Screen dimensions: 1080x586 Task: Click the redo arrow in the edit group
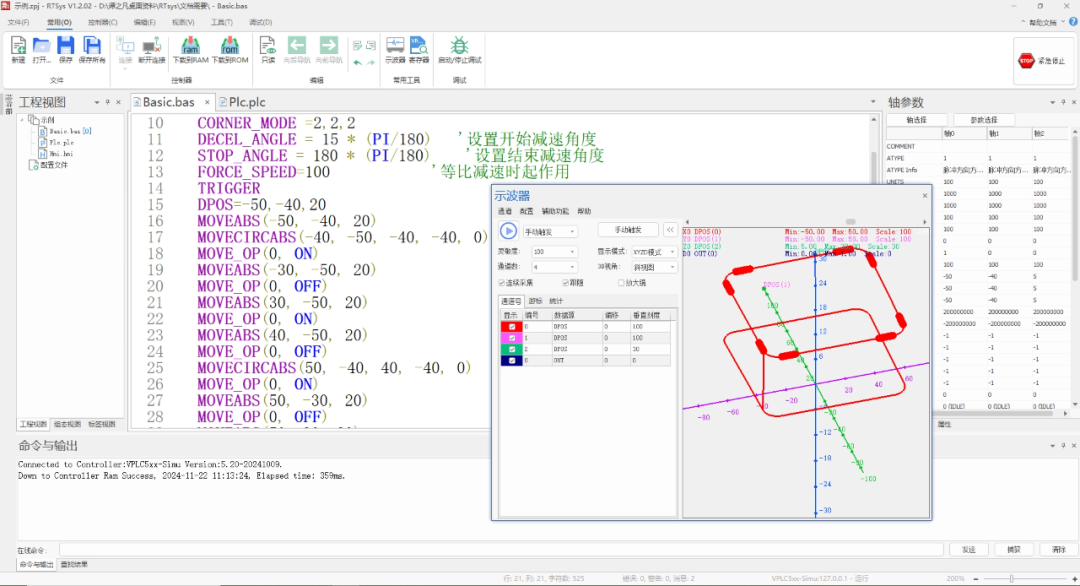(x=371, y=62)
